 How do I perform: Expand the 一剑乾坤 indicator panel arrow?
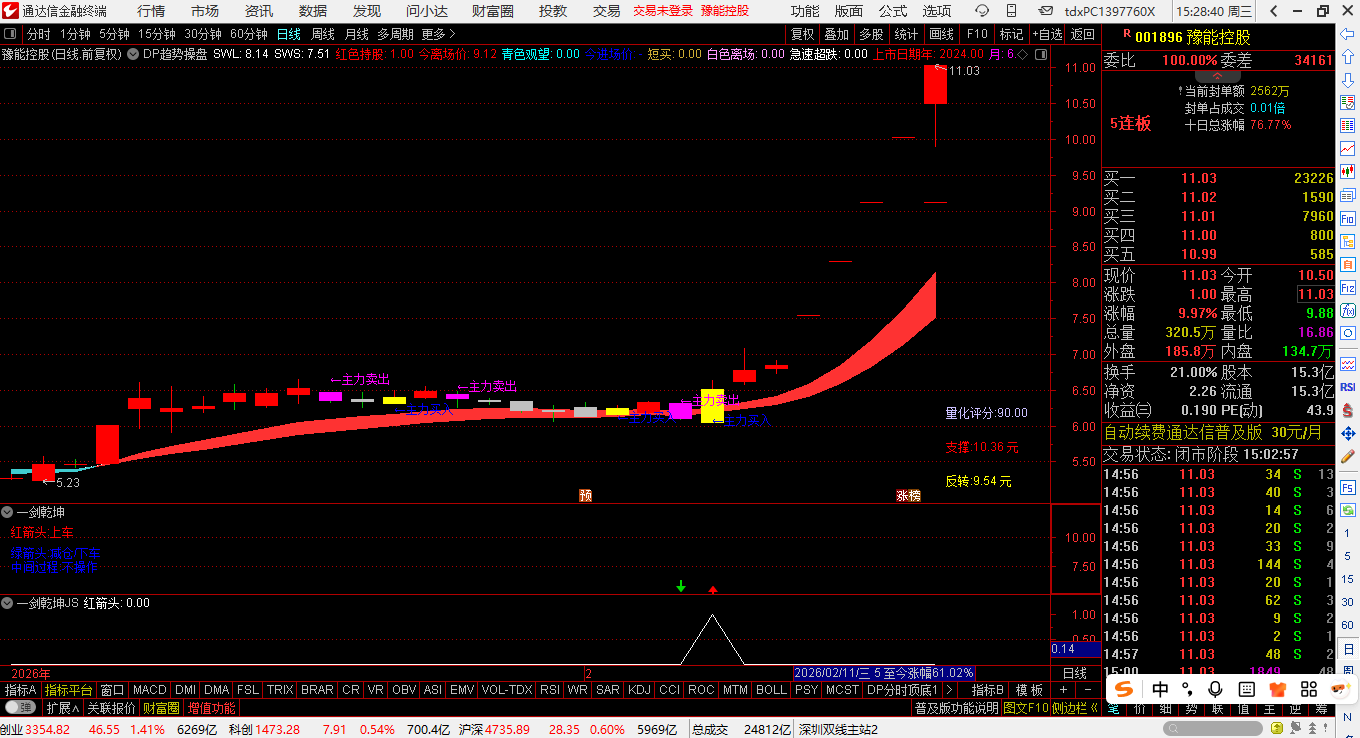click(x=7, y=512)
